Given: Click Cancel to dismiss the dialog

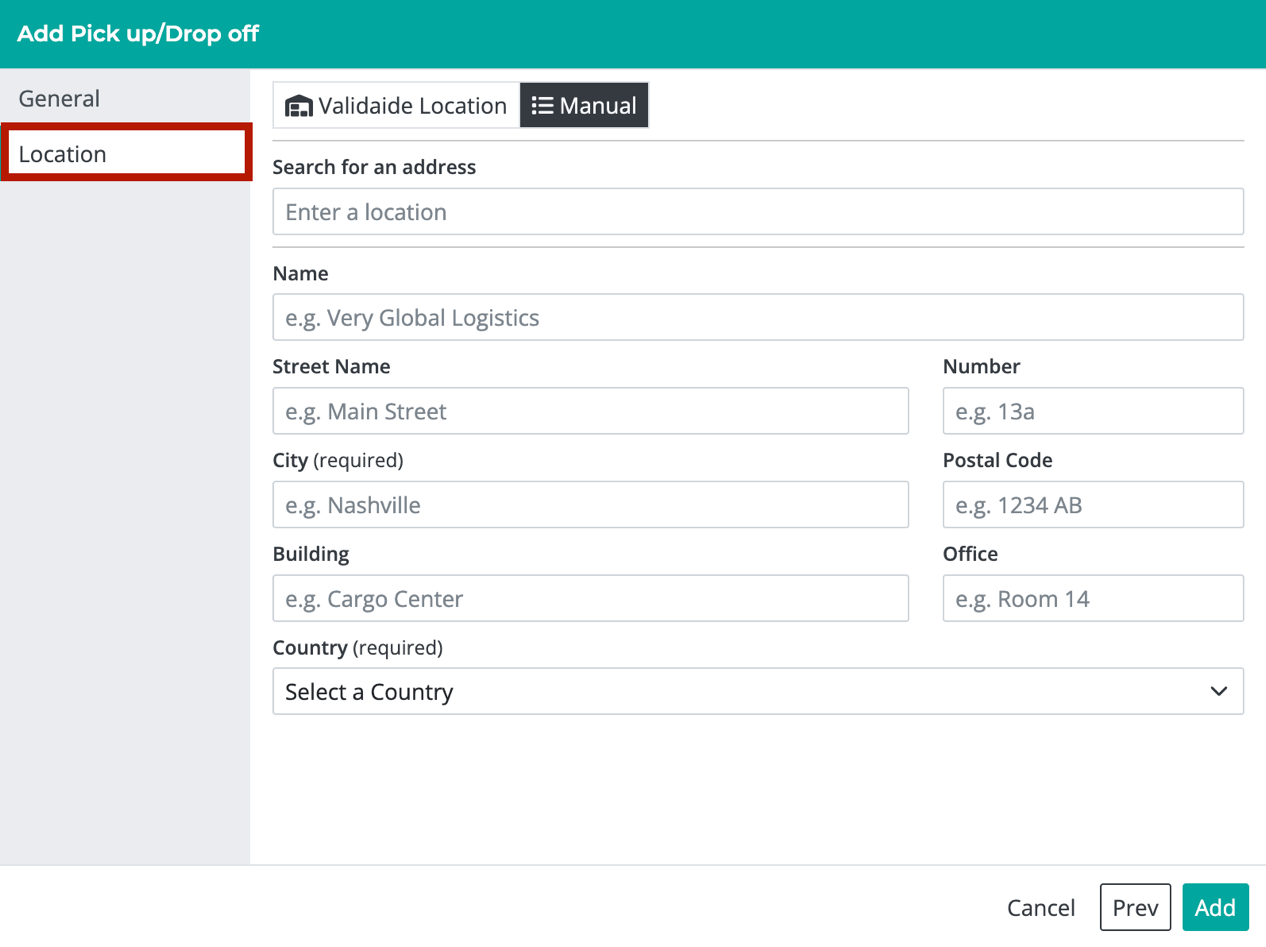Looking at the screenshot, I should point(1040,907).
